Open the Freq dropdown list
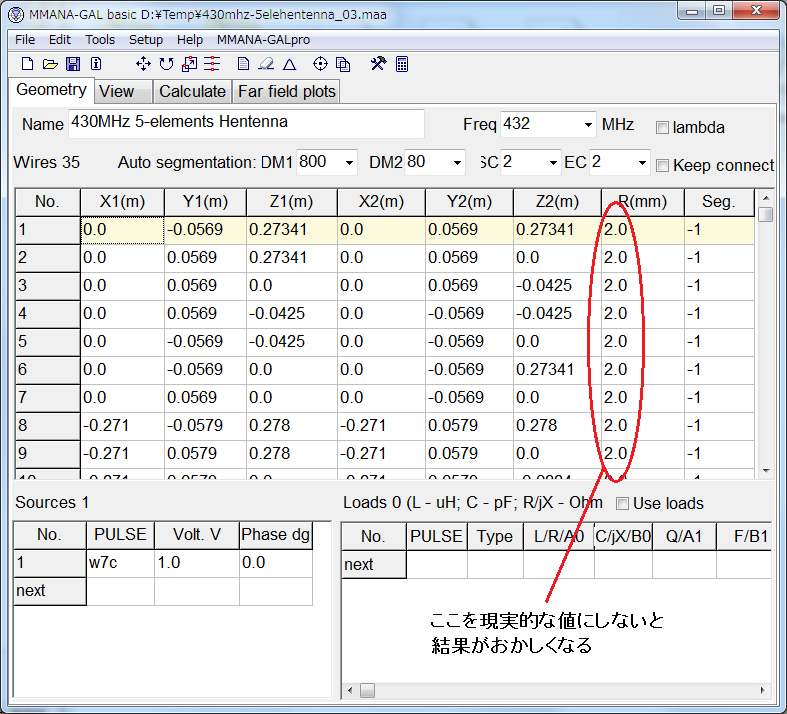 click(587, 124)
